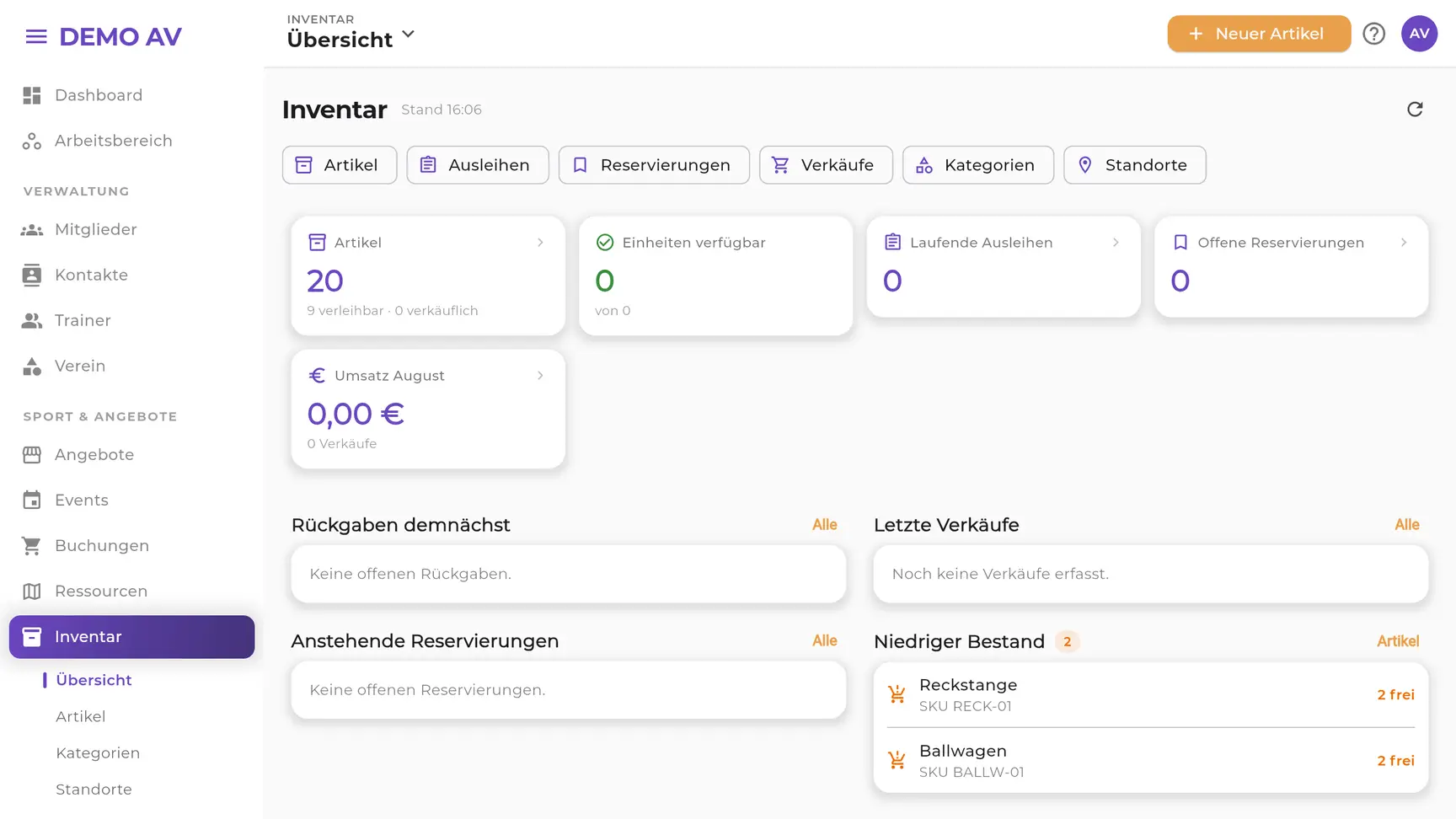Open the Laufende Ausleihen card chevron

coord(1116,243)
